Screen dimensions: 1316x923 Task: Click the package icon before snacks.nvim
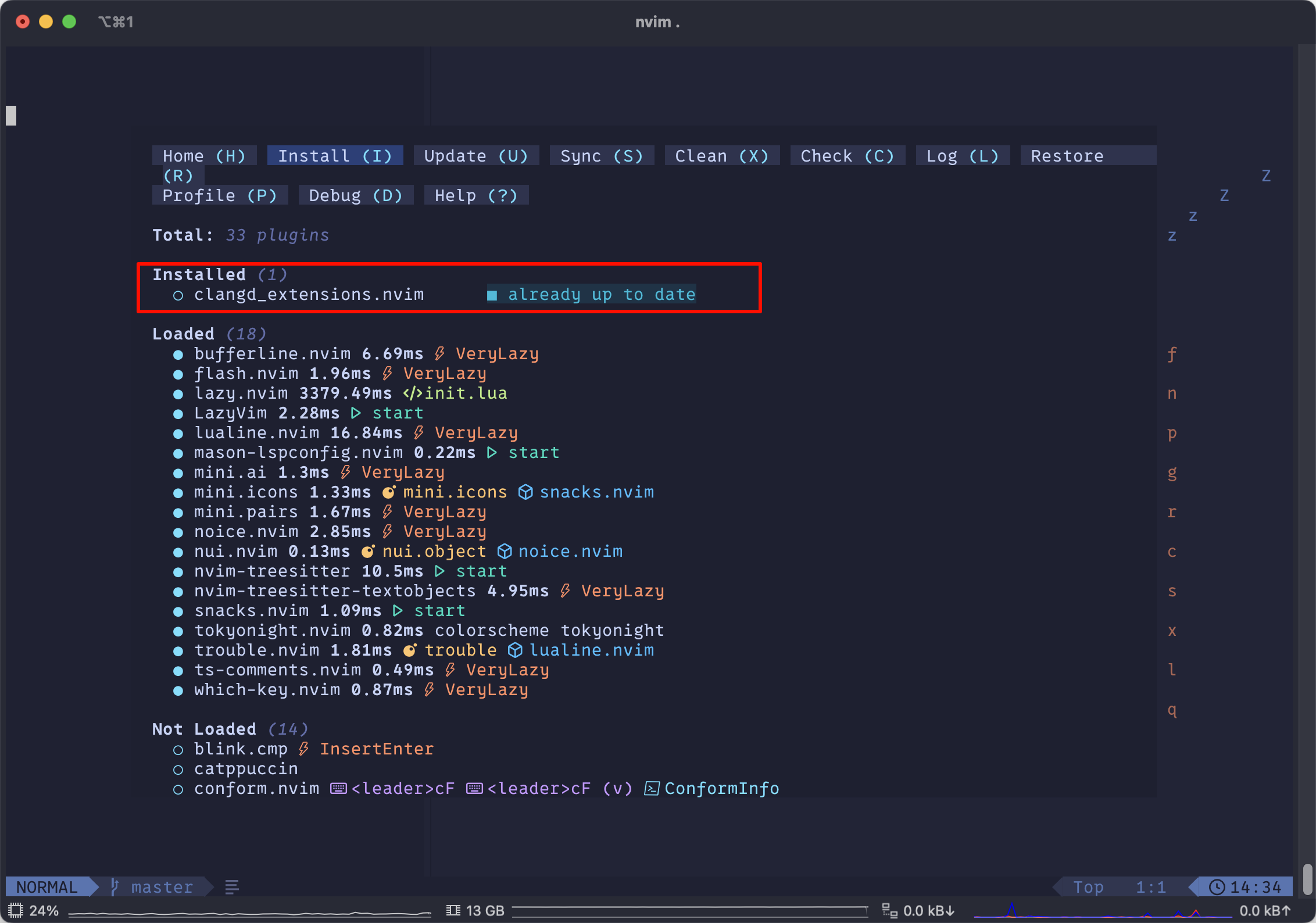pos(525,492)
